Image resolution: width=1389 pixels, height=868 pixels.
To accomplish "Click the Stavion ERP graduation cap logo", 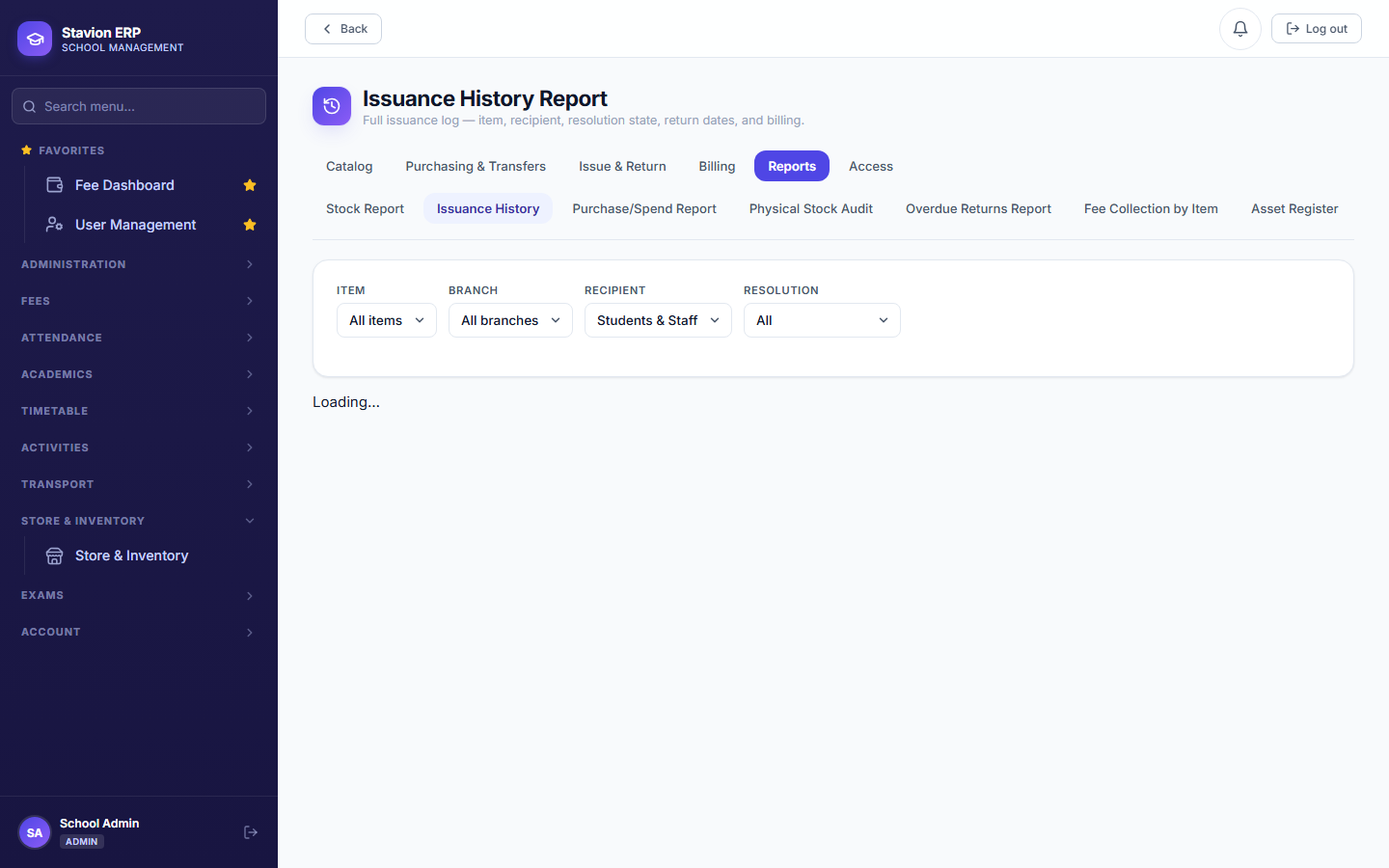I will (x=35, y=39).
